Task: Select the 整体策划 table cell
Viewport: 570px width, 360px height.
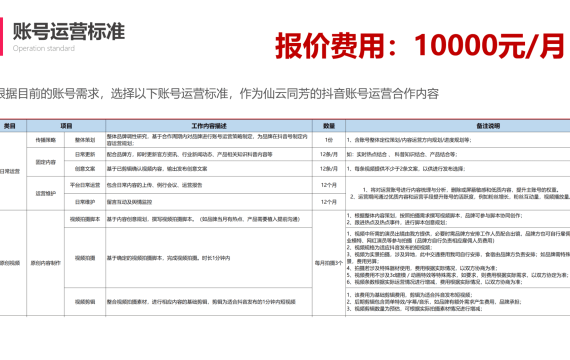Action: point(85,140)
